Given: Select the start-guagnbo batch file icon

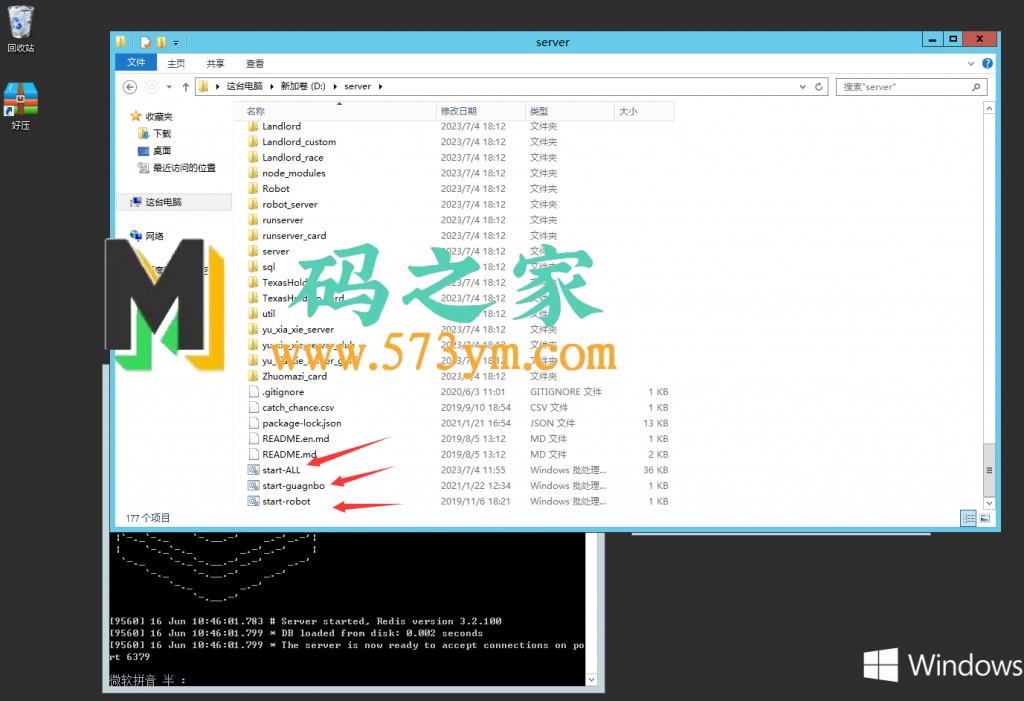Looking at the screenshot, I should tap(253, 485).
